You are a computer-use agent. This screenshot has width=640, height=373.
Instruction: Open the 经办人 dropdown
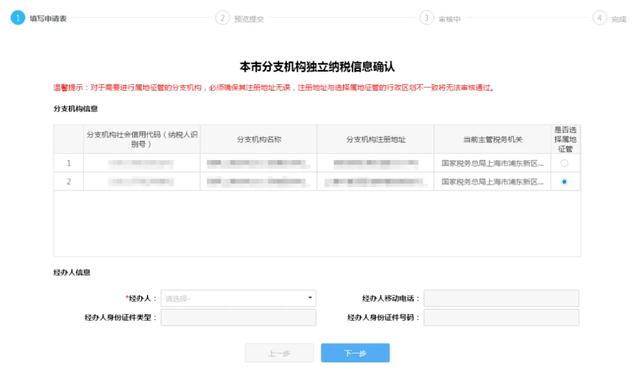[x=238, y=298]
